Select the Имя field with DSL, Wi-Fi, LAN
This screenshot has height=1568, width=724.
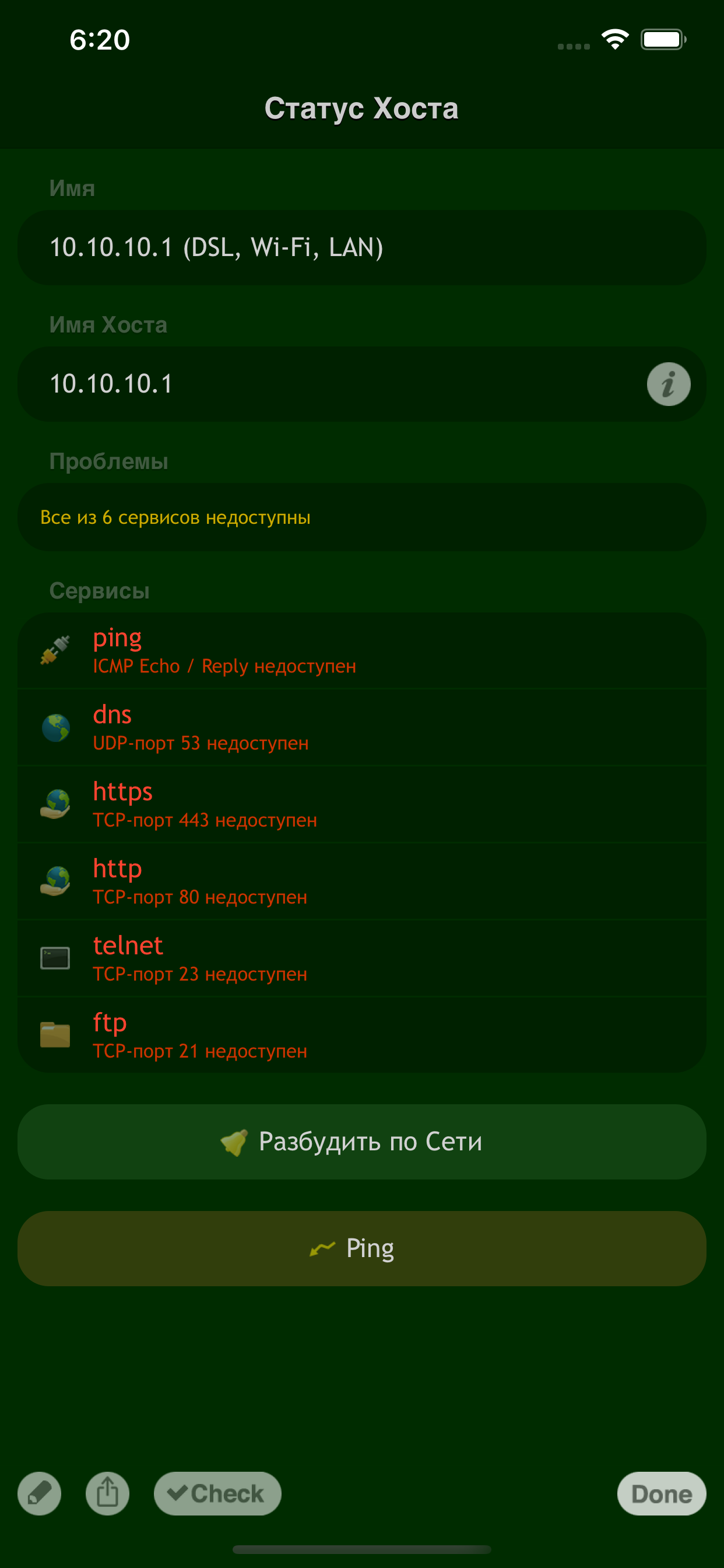coord(362,248)
